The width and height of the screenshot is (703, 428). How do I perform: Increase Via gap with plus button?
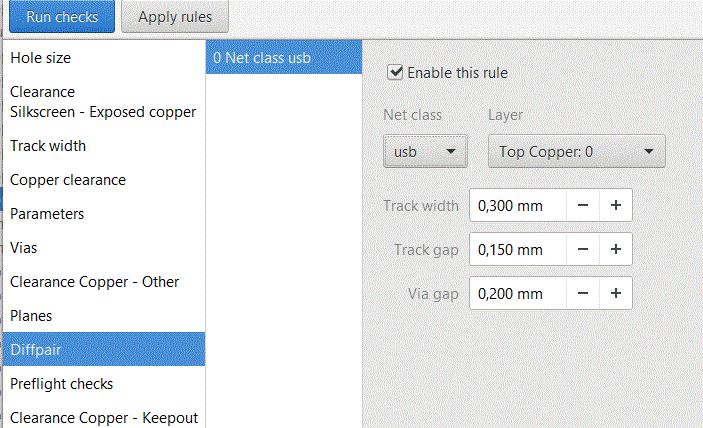[x=616, y=294]
